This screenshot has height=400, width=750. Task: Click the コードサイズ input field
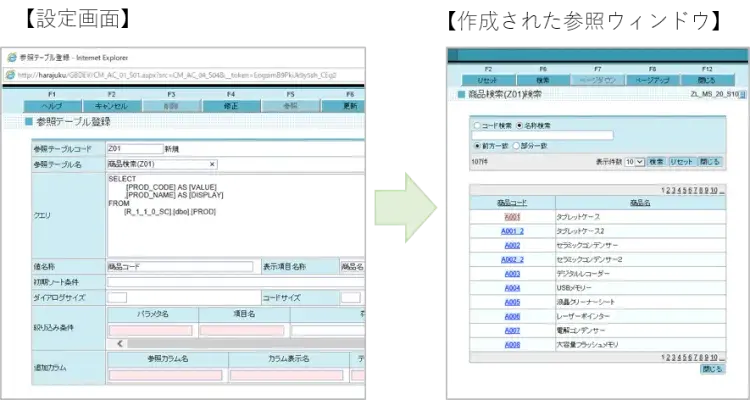pyautogui.click(x=351, y=298)
